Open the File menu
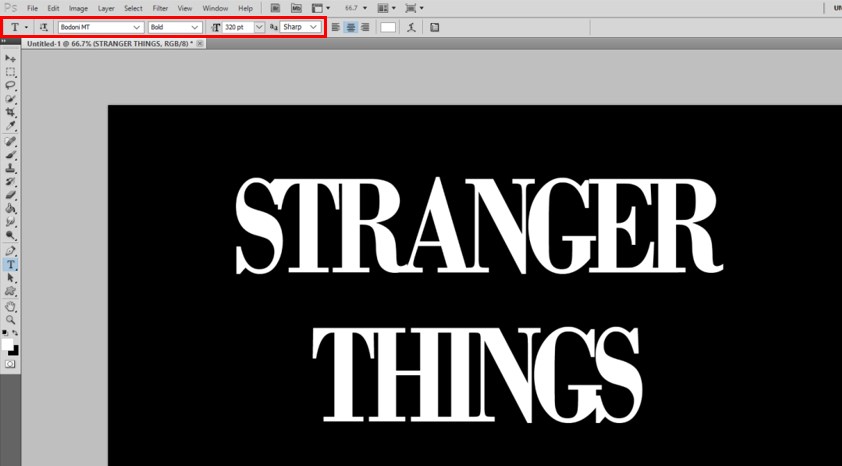The width and height of the screenshot is (842, 466). coord(32,9)
